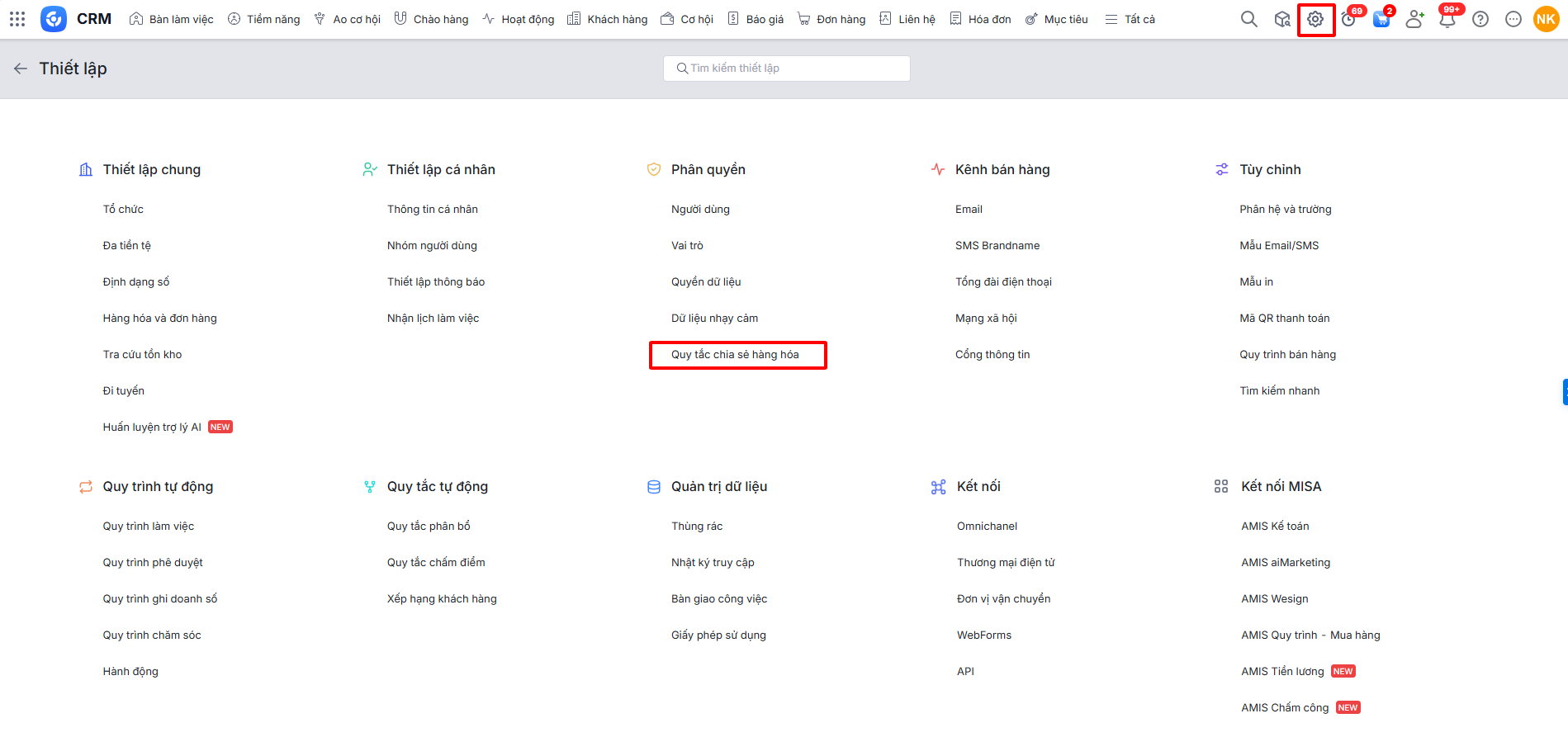Click the Tìm kiếm thiết lập search field
This screenshot has height=737, width=1568.
click(x=787, y=69)
